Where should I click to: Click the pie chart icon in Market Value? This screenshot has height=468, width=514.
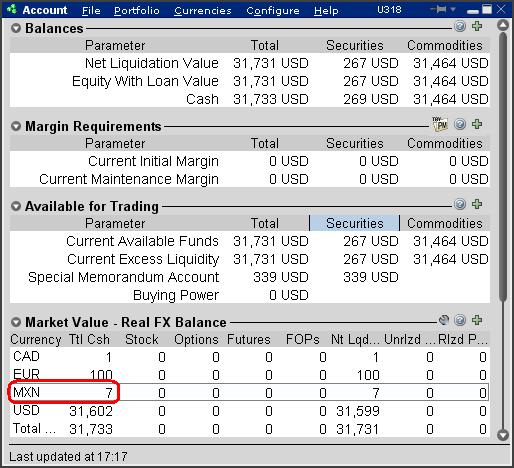tap(444, 320)
